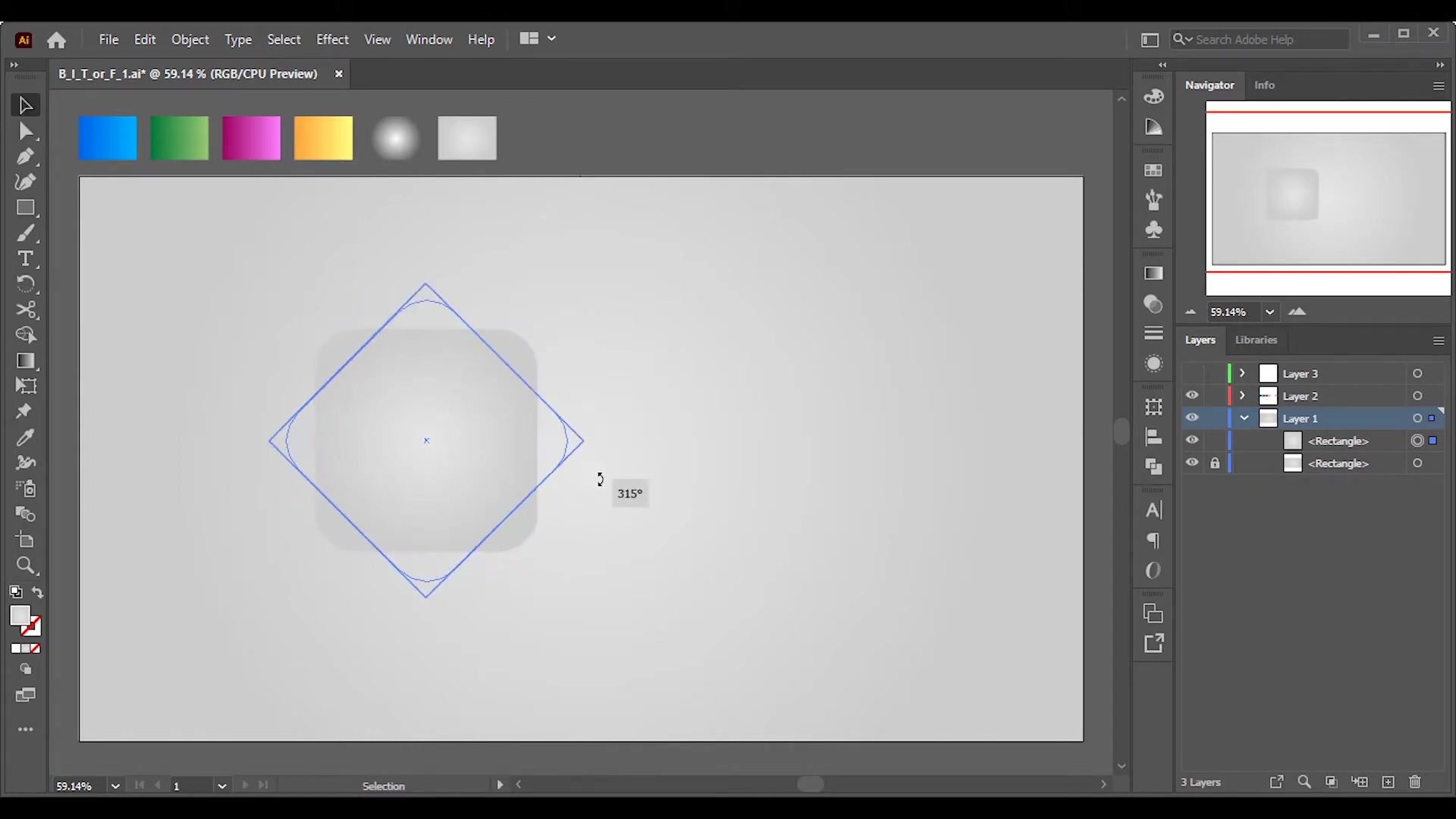
Task: Pick the Eyedropper tool
Action: tap(25, 438)
